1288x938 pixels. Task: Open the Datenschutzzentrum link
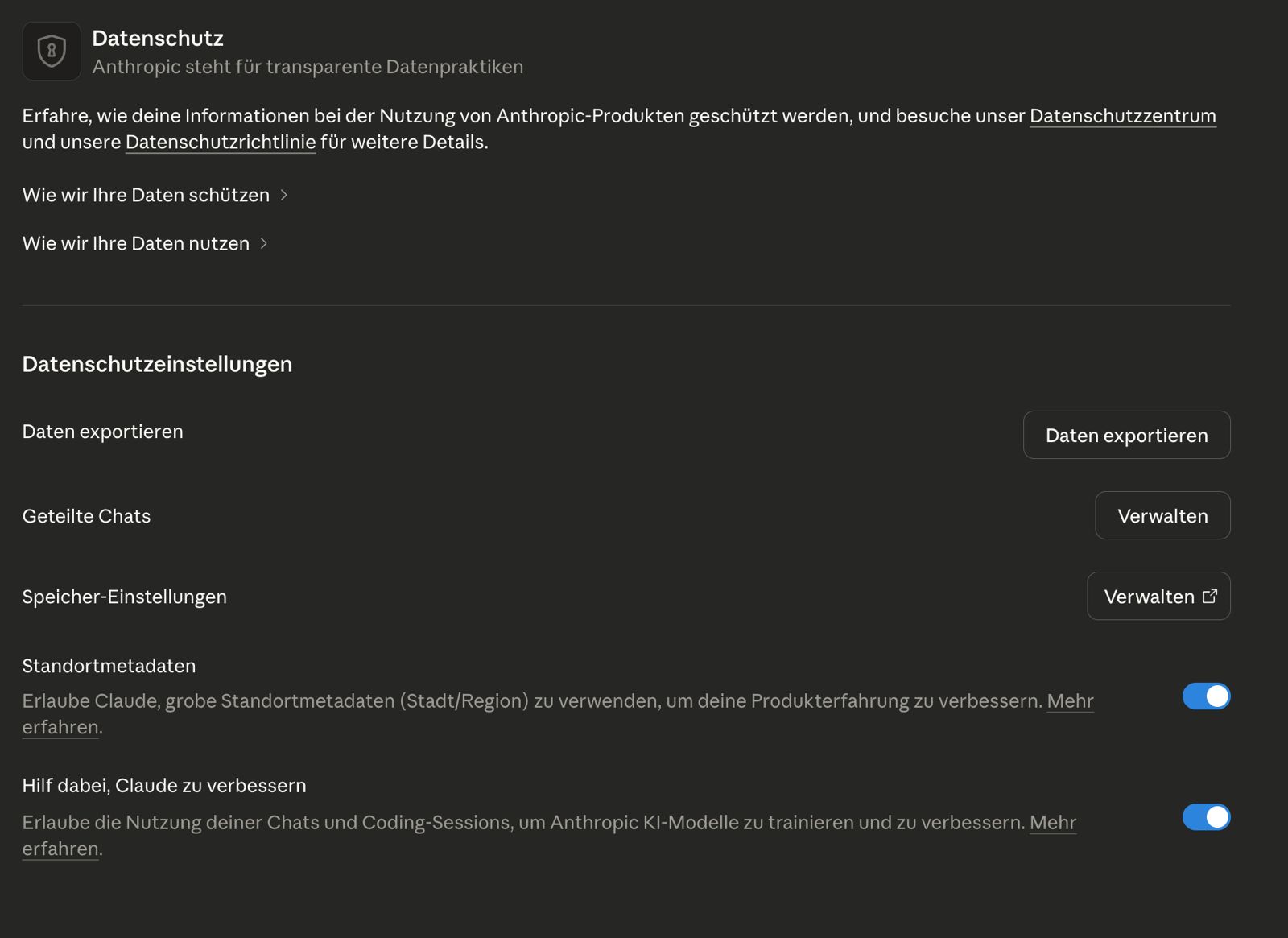(1122, 115)
